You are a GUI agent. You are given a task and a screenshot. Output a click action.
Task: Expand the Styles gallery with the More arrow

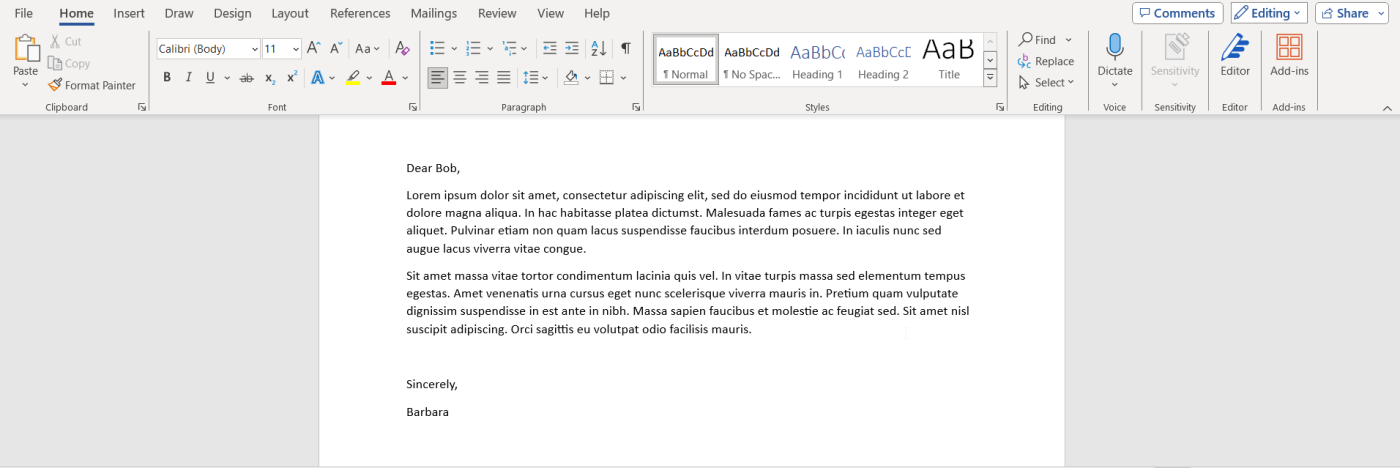[990, 77]
